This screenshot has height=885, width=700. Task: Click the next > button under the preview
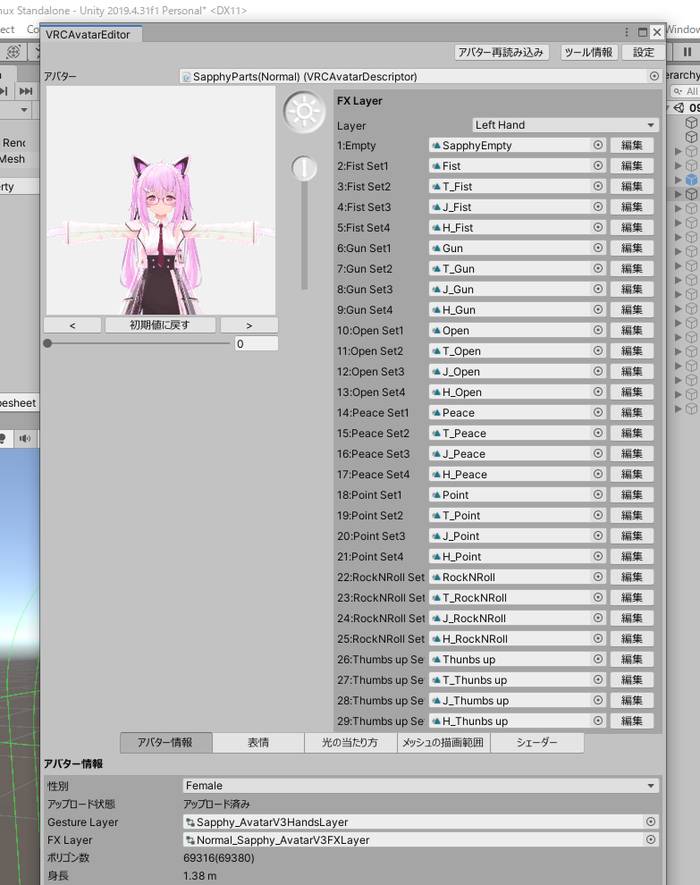[x=249, y=325]
